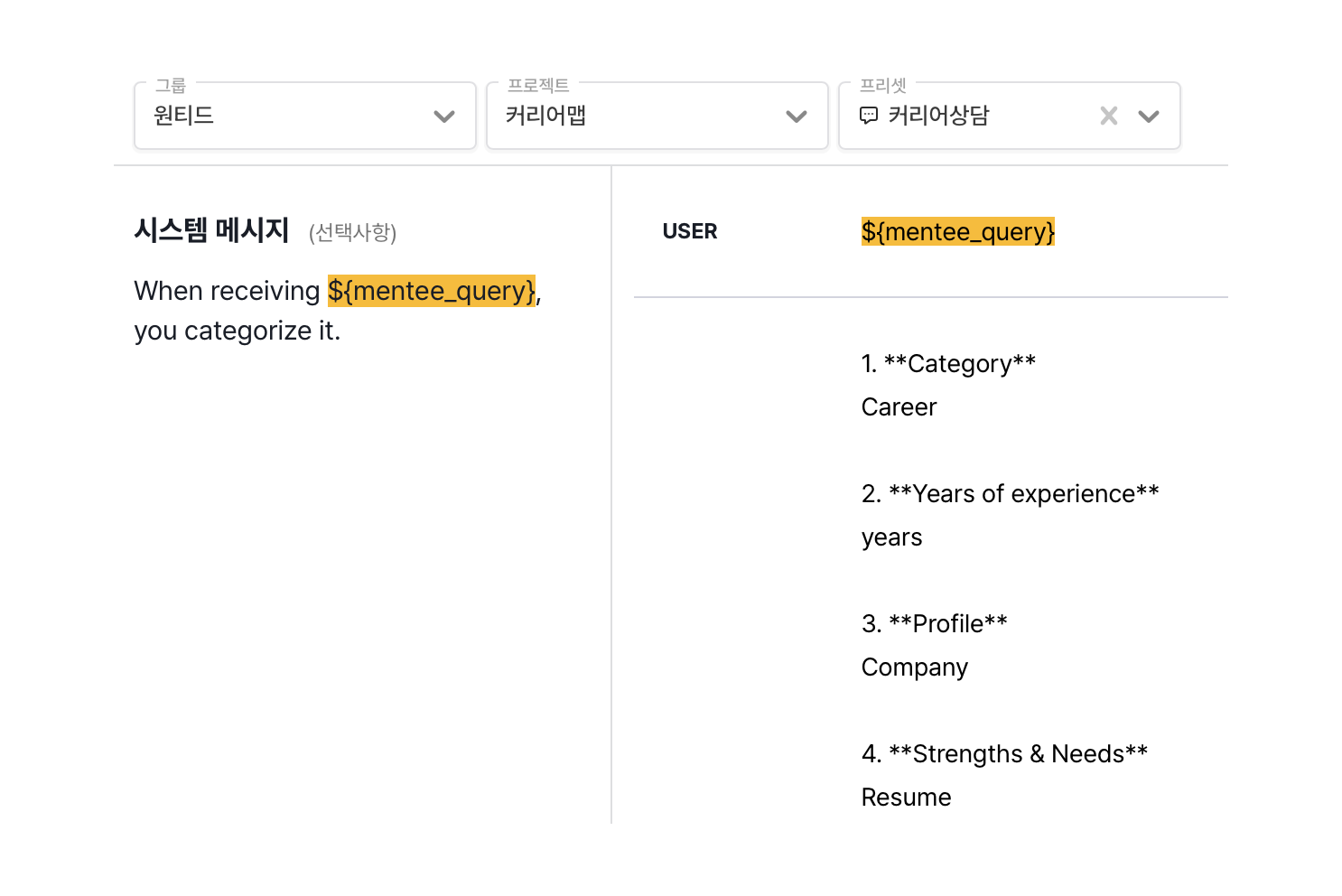Image resolution: width=1342 pixels, height=896 pixels.
Task: Click the (선택사항) optional label
Action: [353, 232]
